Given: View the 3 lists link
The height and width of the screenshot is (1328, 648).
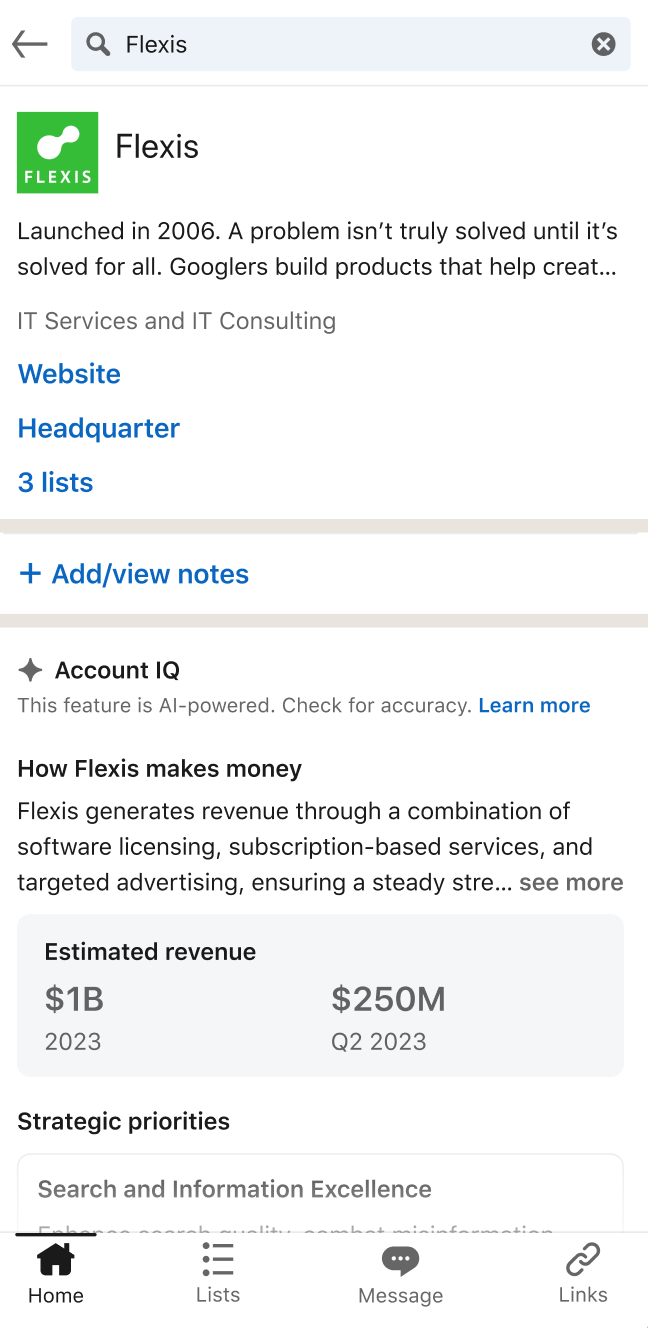Looking at the screenshot, I should click(55, 482).
